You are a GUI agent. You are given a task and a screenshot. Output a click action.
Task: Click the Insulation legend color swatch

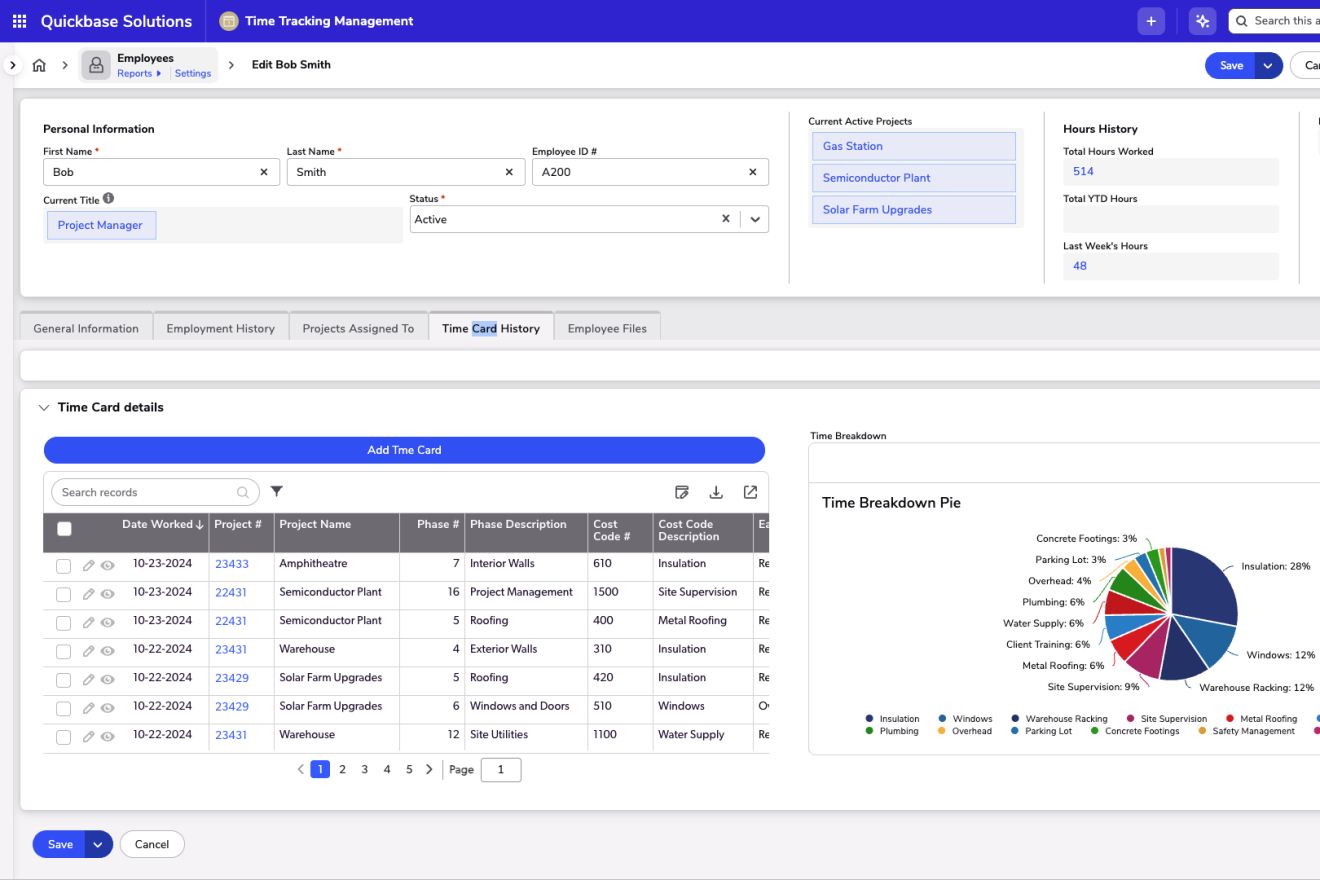coord(870,719)
